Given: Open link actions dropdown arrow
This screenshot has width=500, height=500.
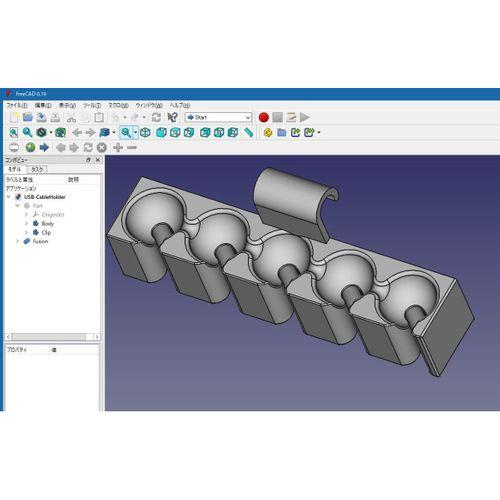Looking at the screenshot, I should pyautogui.click(x=319, y=133).
